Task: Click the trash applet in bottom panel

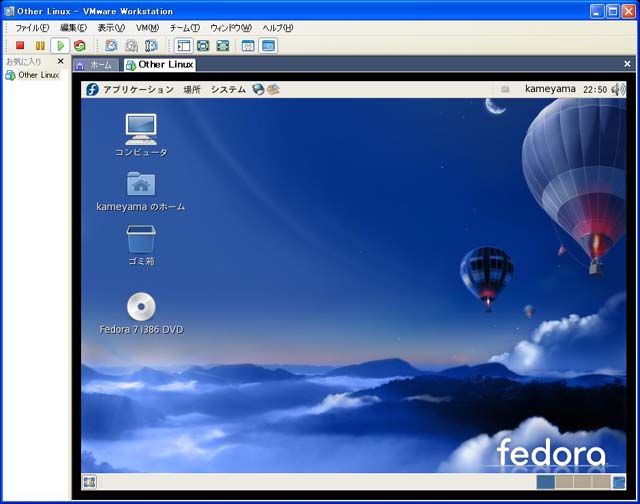Action: click(x=619, y=482)
